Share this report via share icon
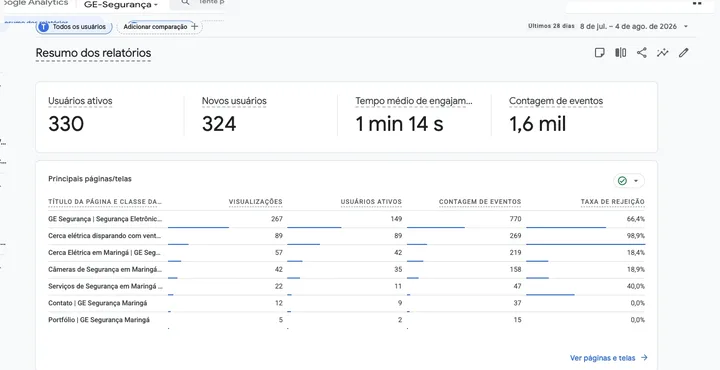 641,53
